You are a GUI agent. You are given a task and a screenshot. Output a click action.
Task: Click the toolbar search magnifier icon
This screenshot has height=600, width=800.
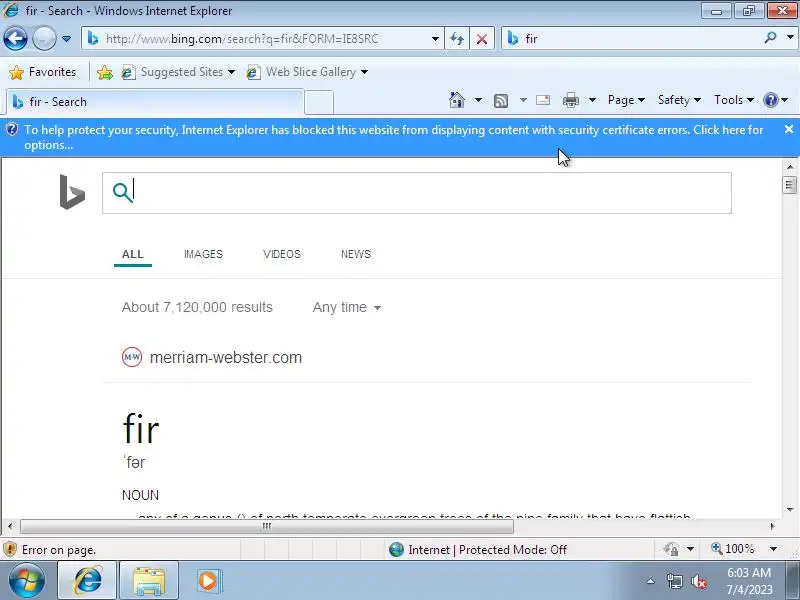770,38
